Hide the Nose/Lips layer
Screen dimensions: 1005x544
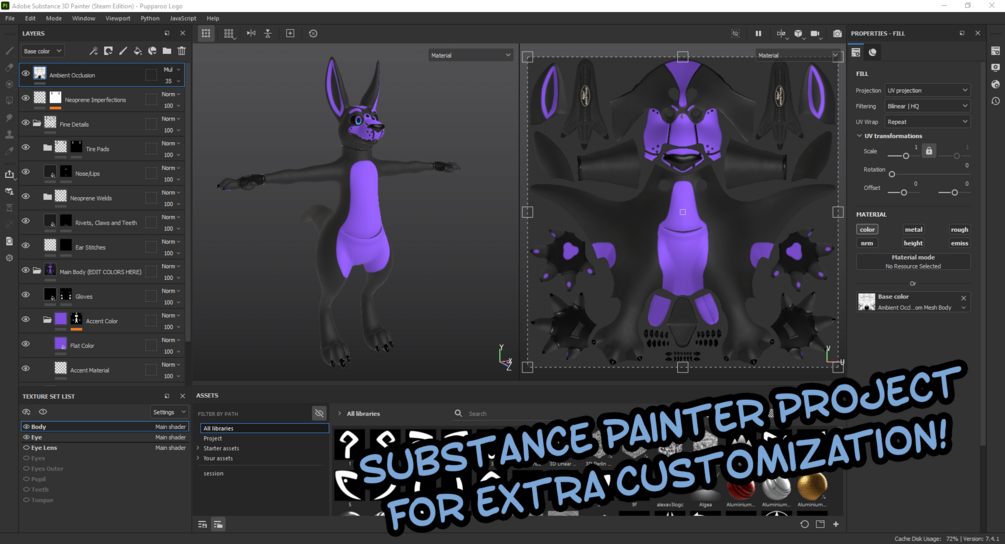(x=26, y=171)
